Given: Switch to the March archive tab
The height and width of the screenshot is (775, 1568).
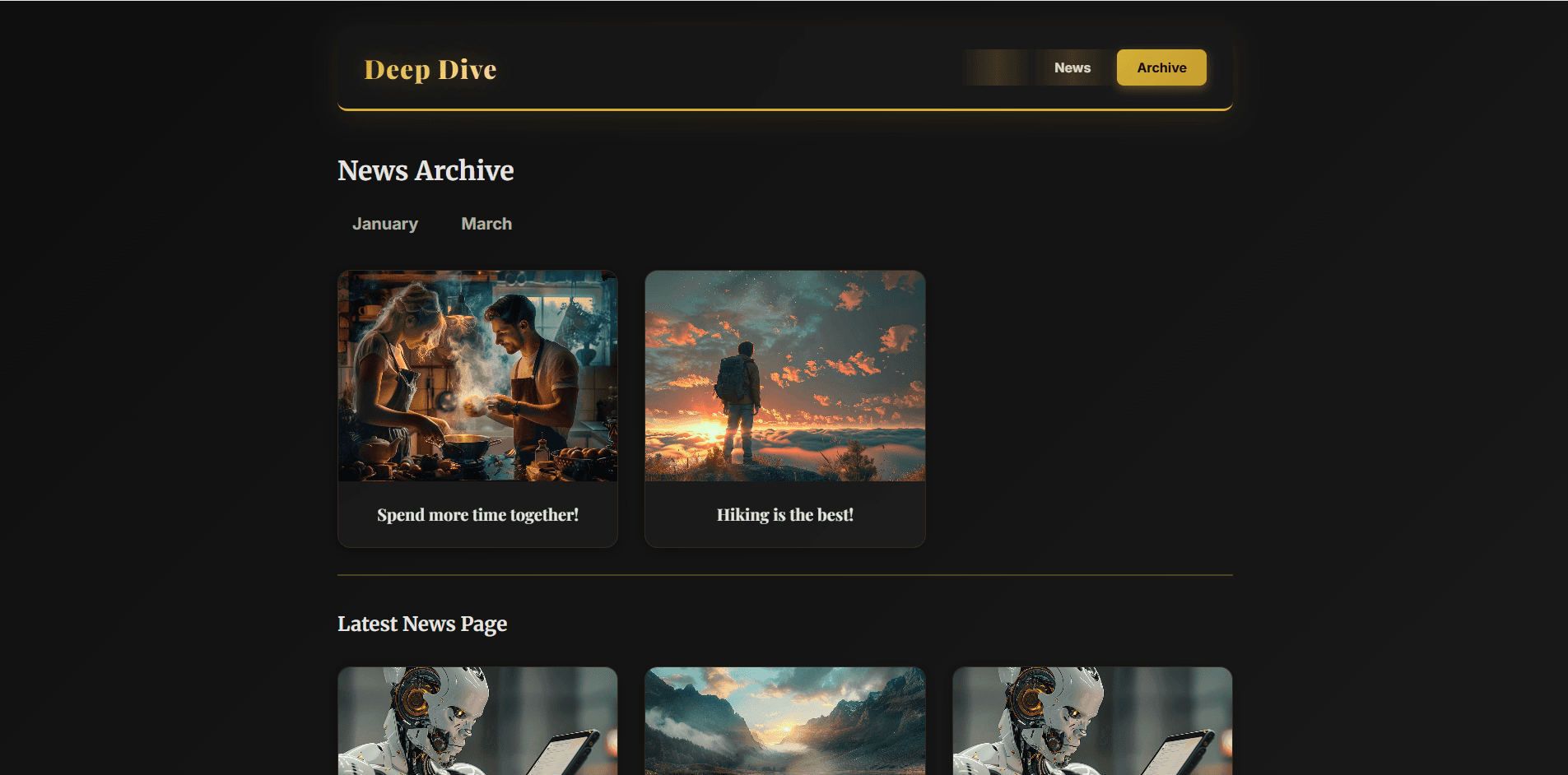Looking at the screenshot, I should pyautogui.click(x=486, y=224).
